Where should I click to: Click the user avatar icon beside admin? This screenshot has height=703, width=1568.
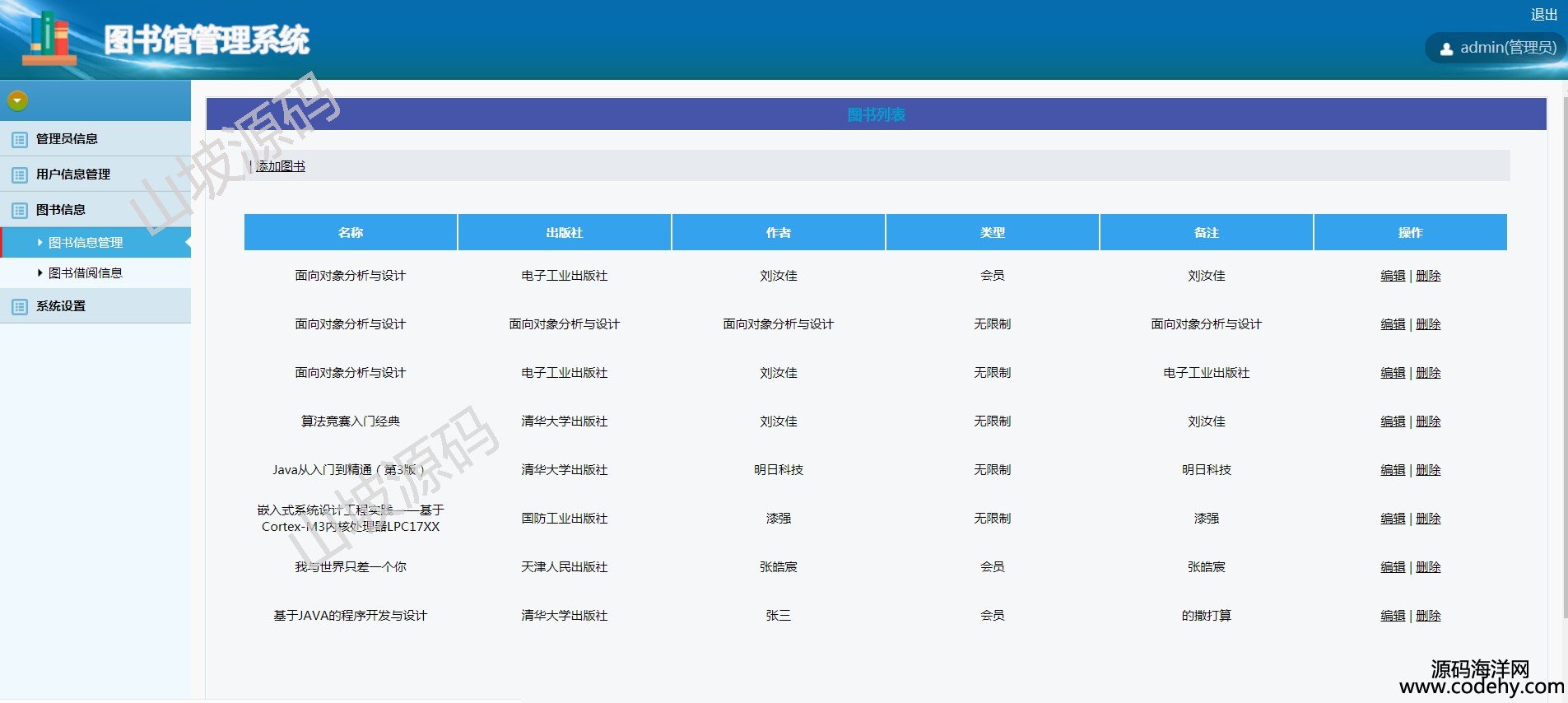point(1446,49)
